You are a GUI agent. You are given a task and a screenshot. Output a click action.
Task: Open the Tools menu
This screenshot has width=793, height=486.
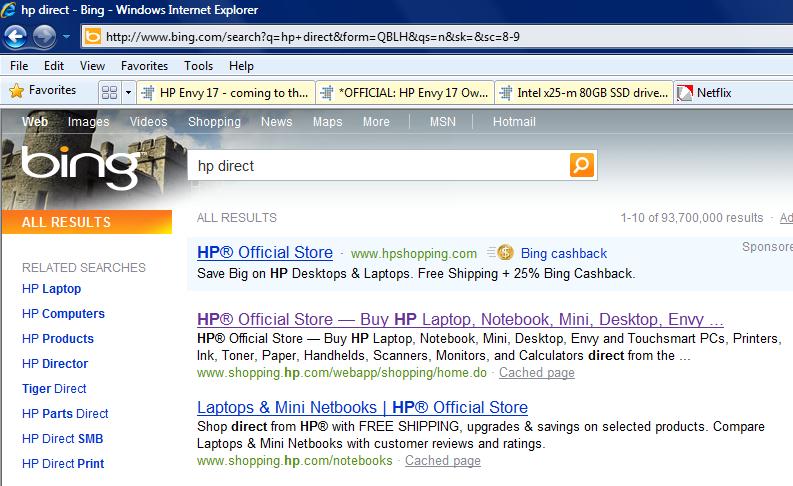[x=198, y=66]
